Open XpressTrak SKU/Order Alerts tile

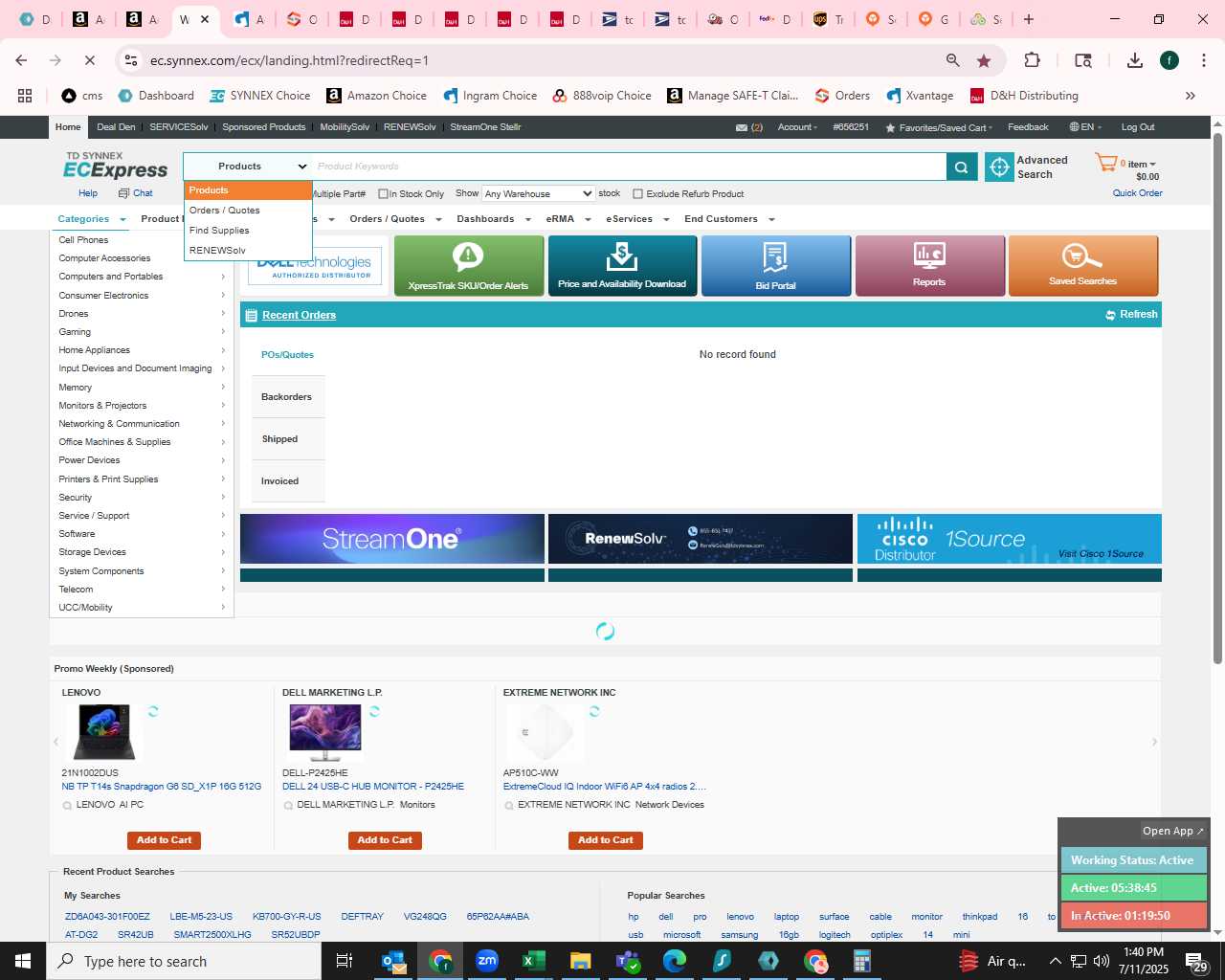(468, 266)
